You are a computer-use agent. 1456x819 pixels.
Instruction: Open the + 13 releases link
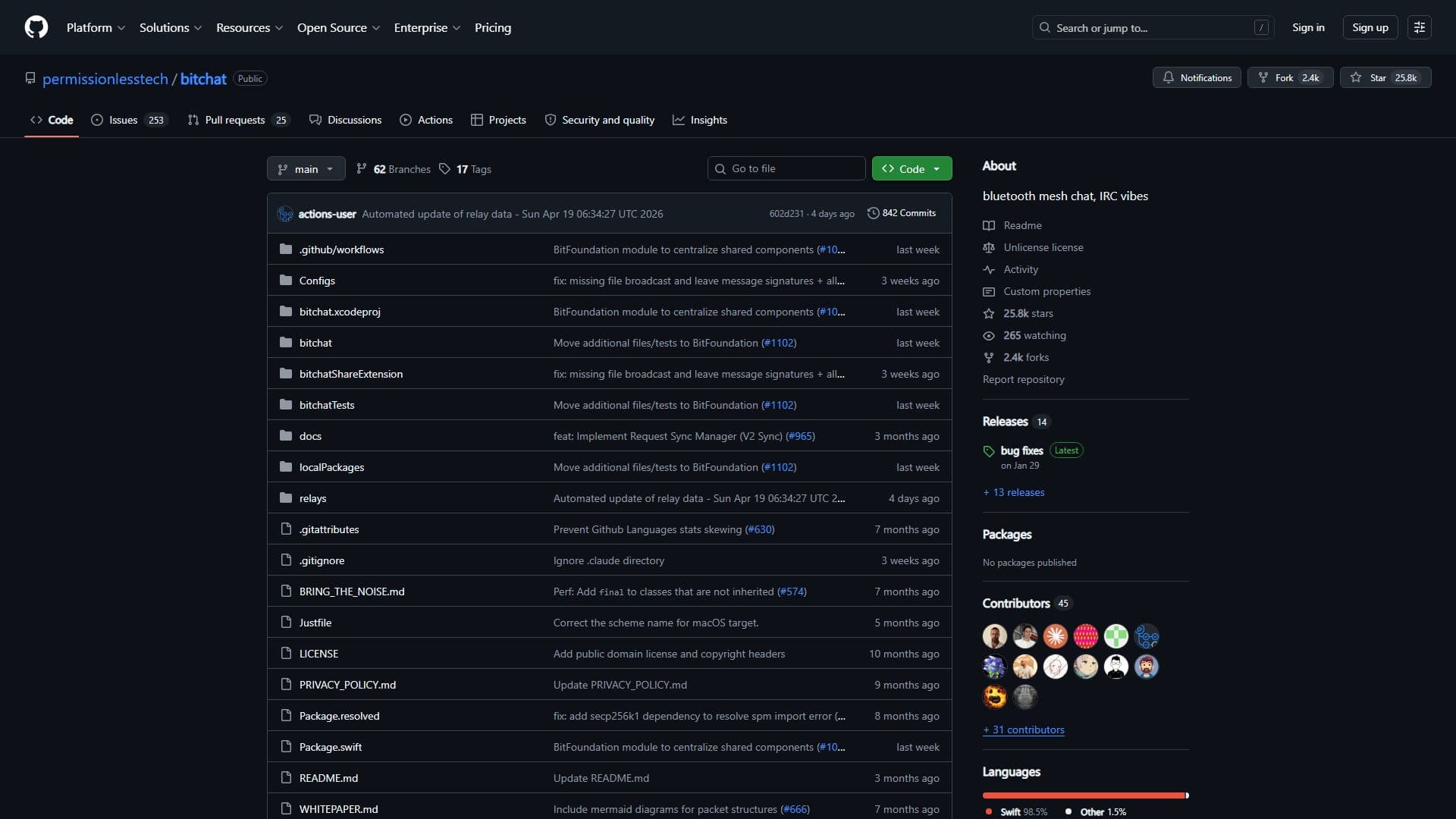pos(1014,492)
